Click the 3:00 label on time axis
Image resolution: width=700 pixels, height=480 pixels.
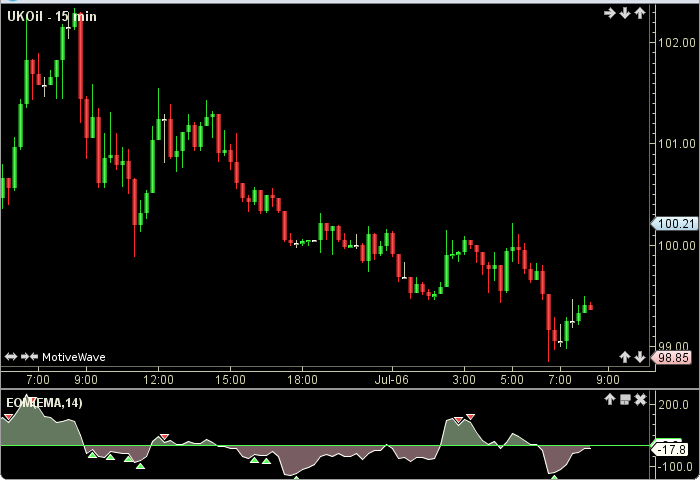click(464, 380)
